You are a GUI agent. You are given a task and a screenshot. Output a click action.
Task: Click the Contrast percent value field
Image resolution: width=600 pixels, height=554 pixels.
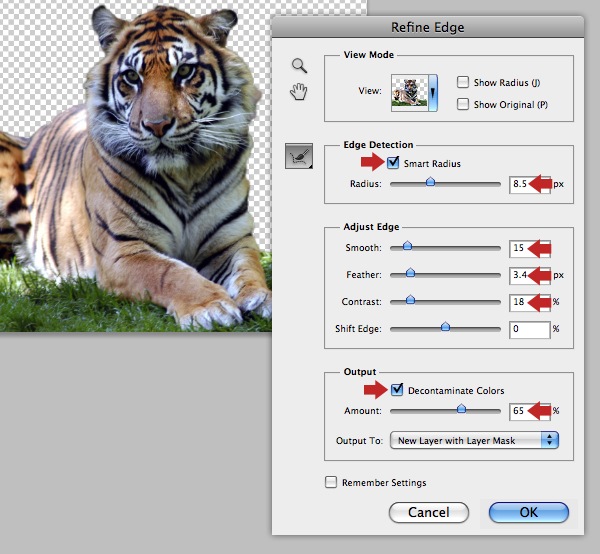pos(530,302)
